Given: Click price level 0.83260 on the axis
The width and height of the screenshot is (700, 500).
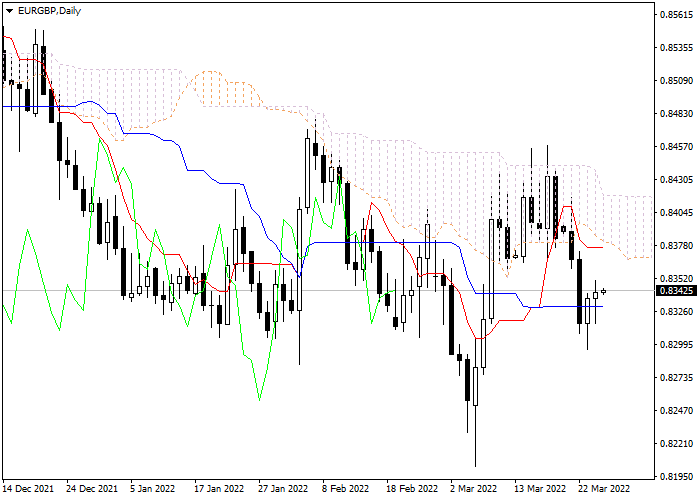Looking at the screenshot, I should point(676,311).
